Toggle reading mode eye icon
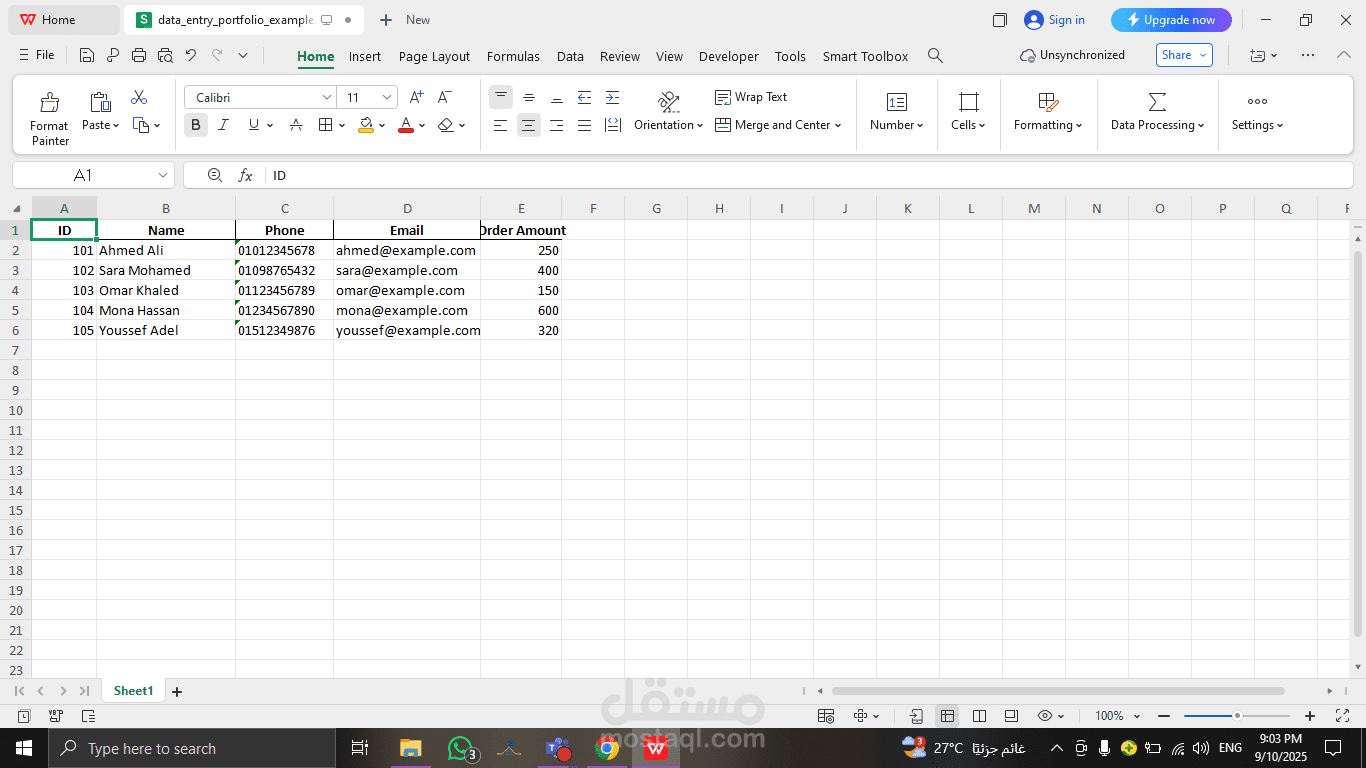 point(1045,716)
